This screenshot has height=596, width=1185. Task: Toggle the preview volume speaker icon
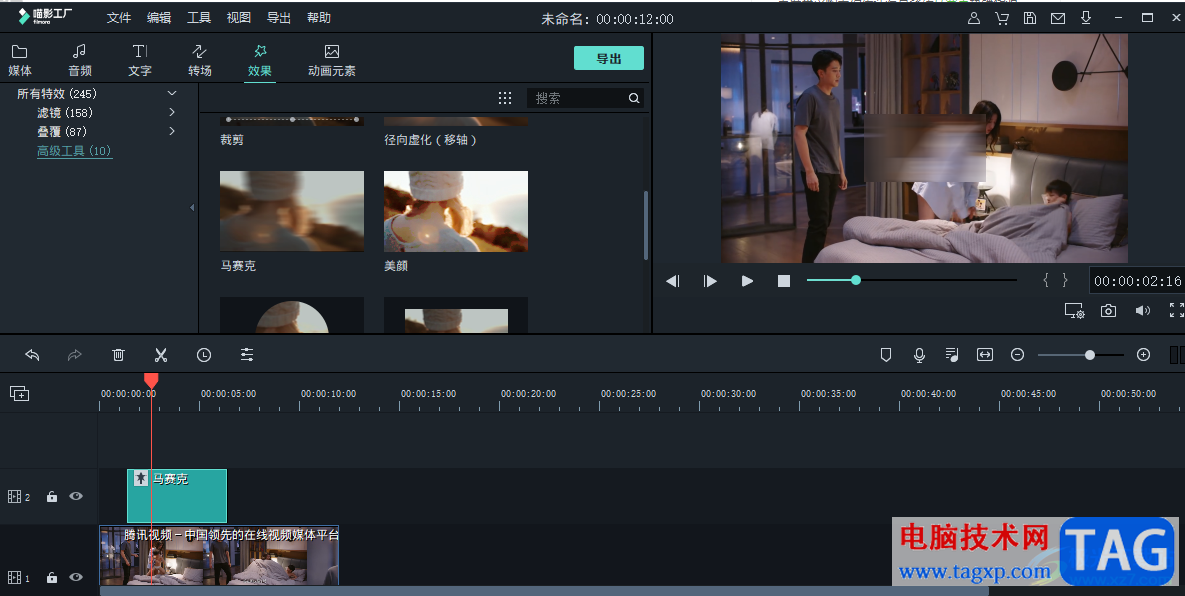click(1143, 310)
